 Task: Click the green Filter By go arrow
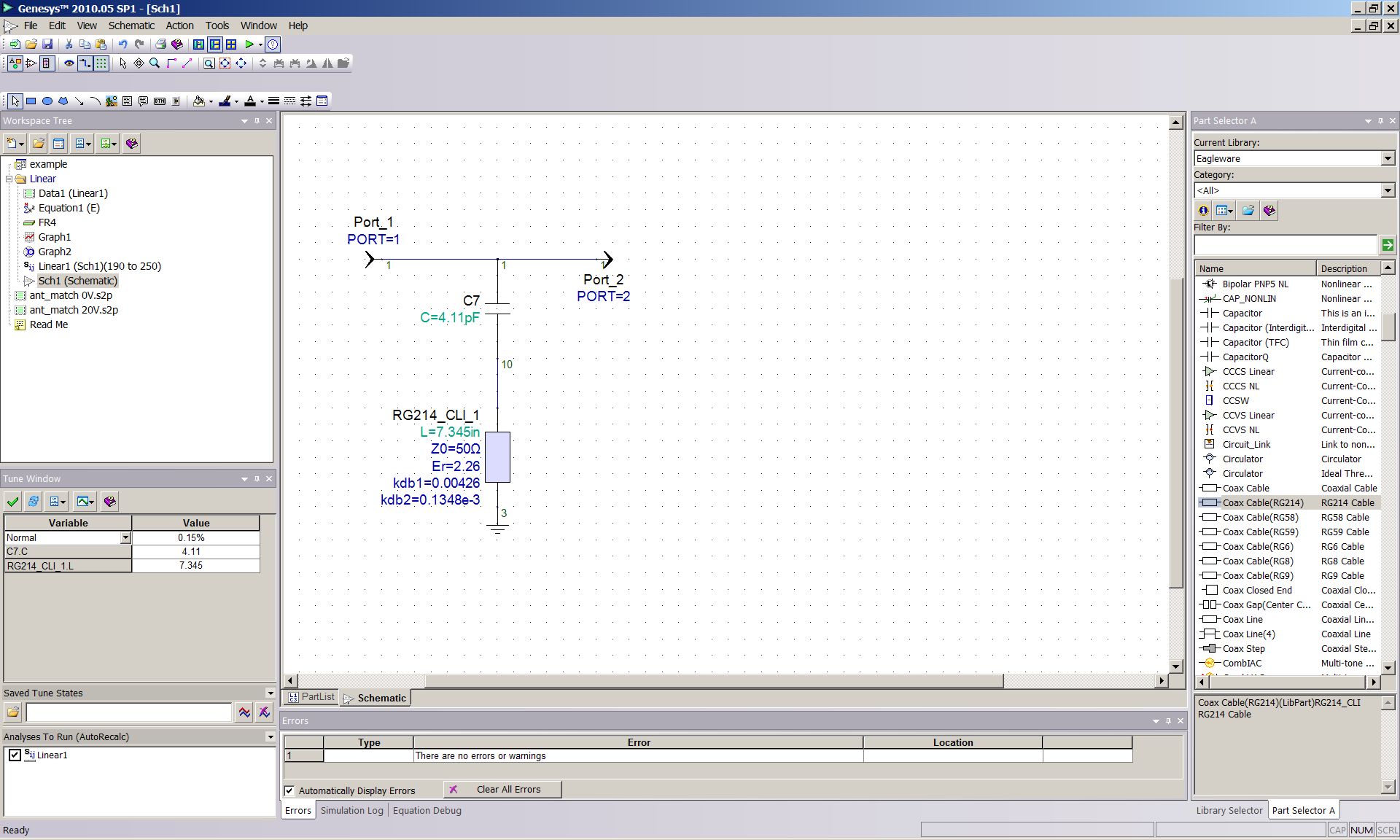1388,245
